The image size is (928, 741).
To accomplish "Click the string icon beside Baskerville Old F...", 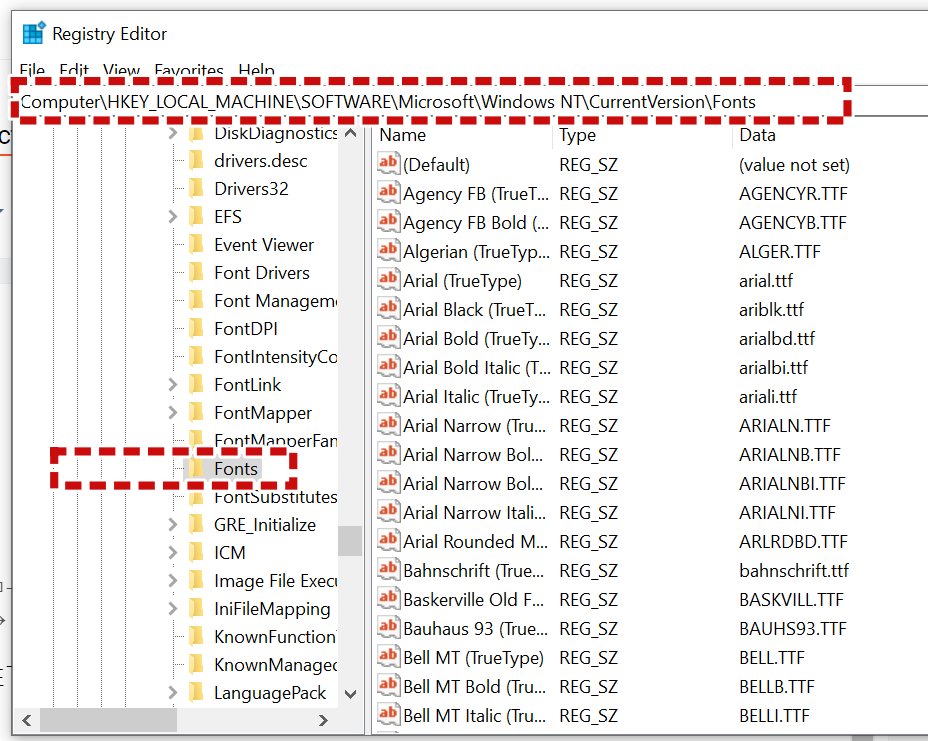I will point(388,598).
